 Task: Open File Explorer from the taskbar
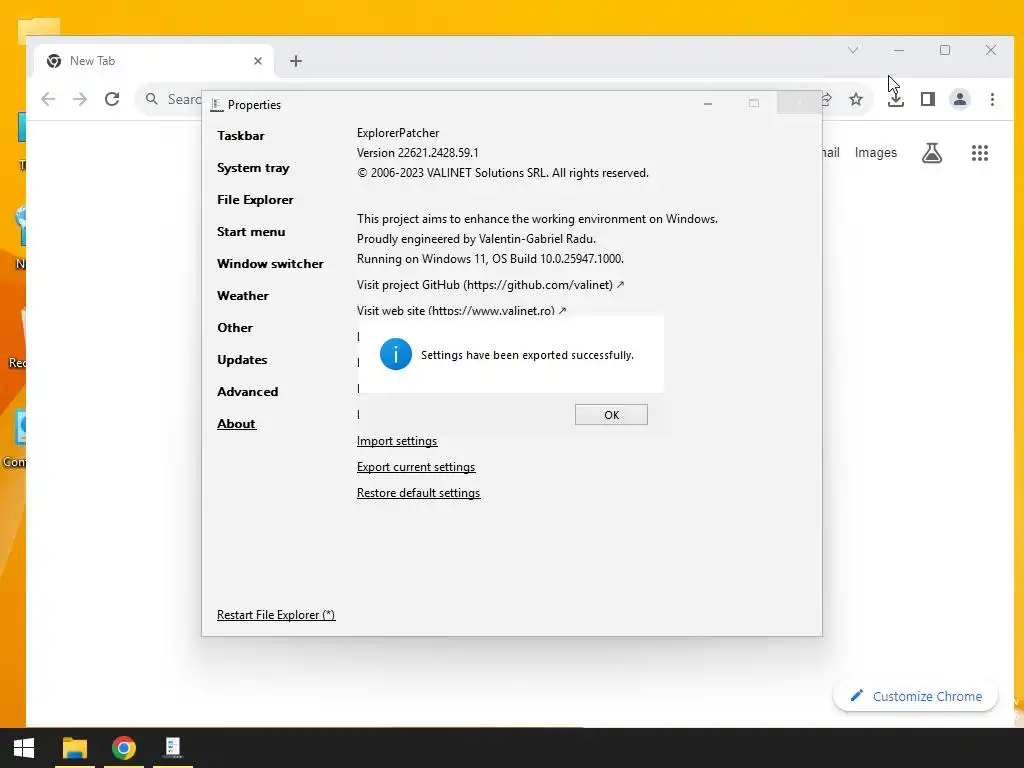pyautogui.click(x=74, y=748)
